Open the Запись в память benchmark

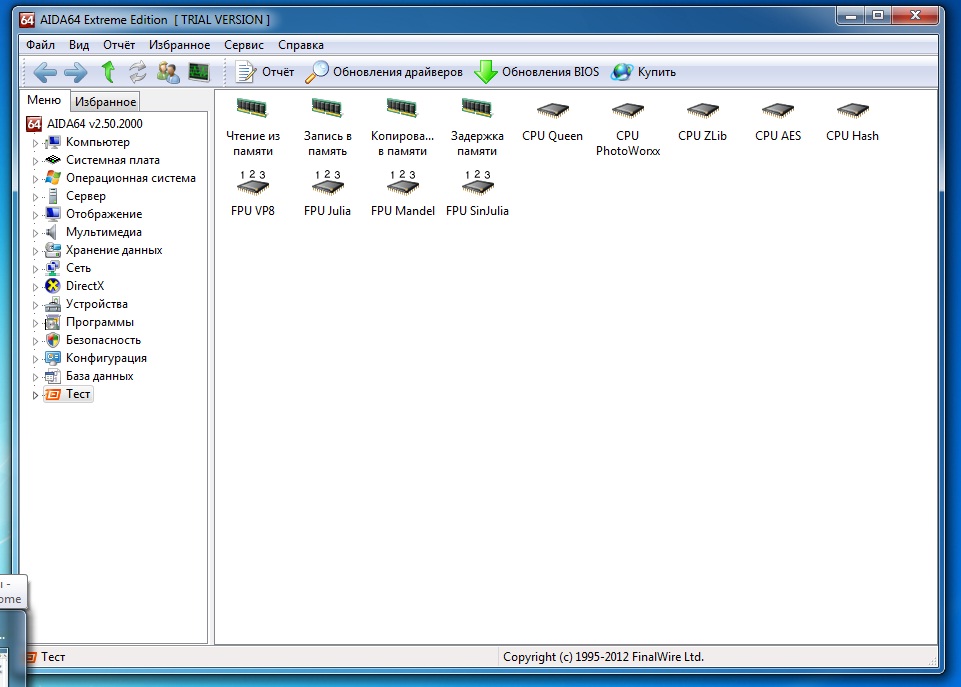point(327,127)
